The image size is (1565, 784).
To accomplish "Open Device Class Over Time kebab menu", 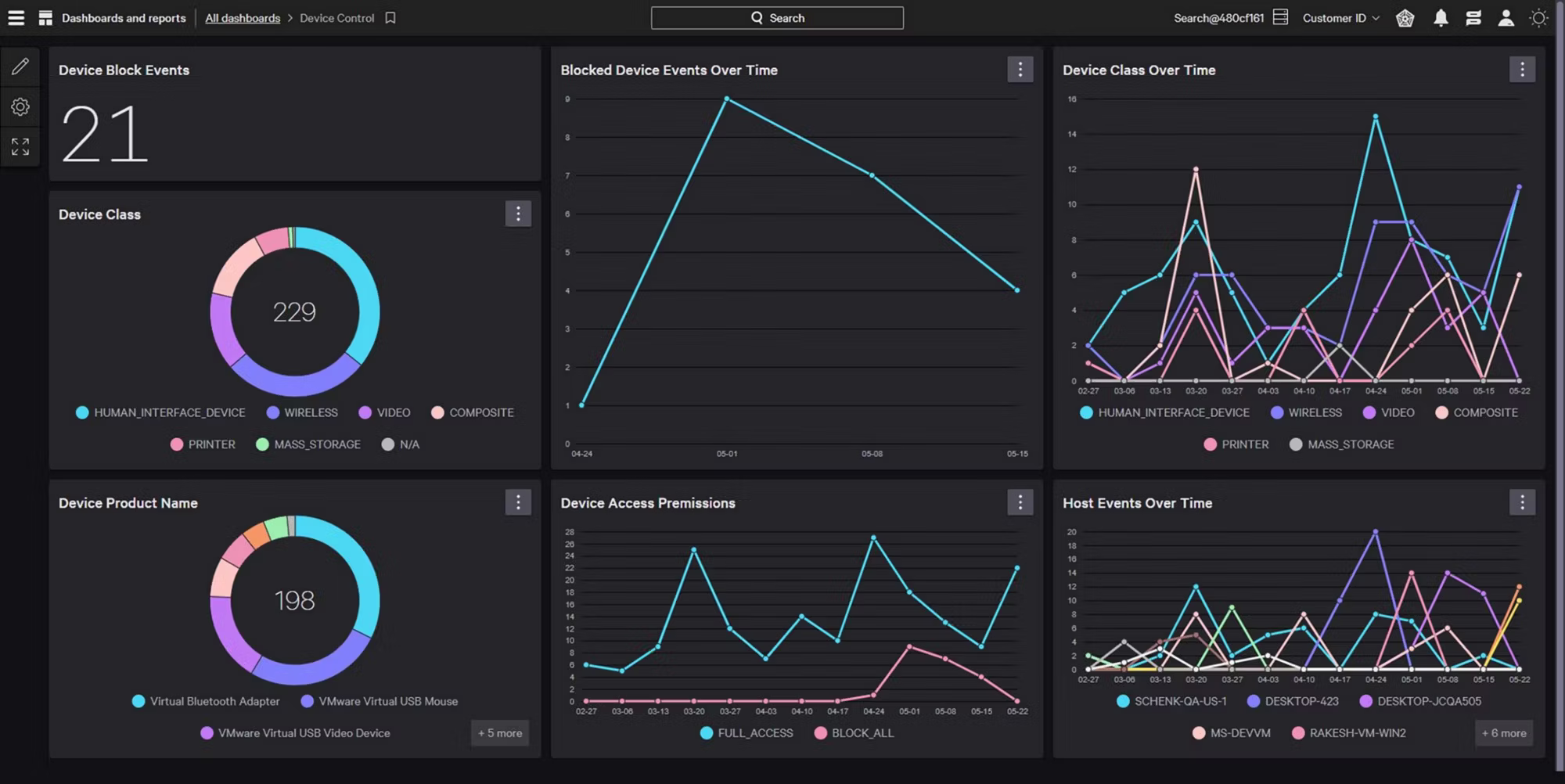I will tap(1521, 70).
